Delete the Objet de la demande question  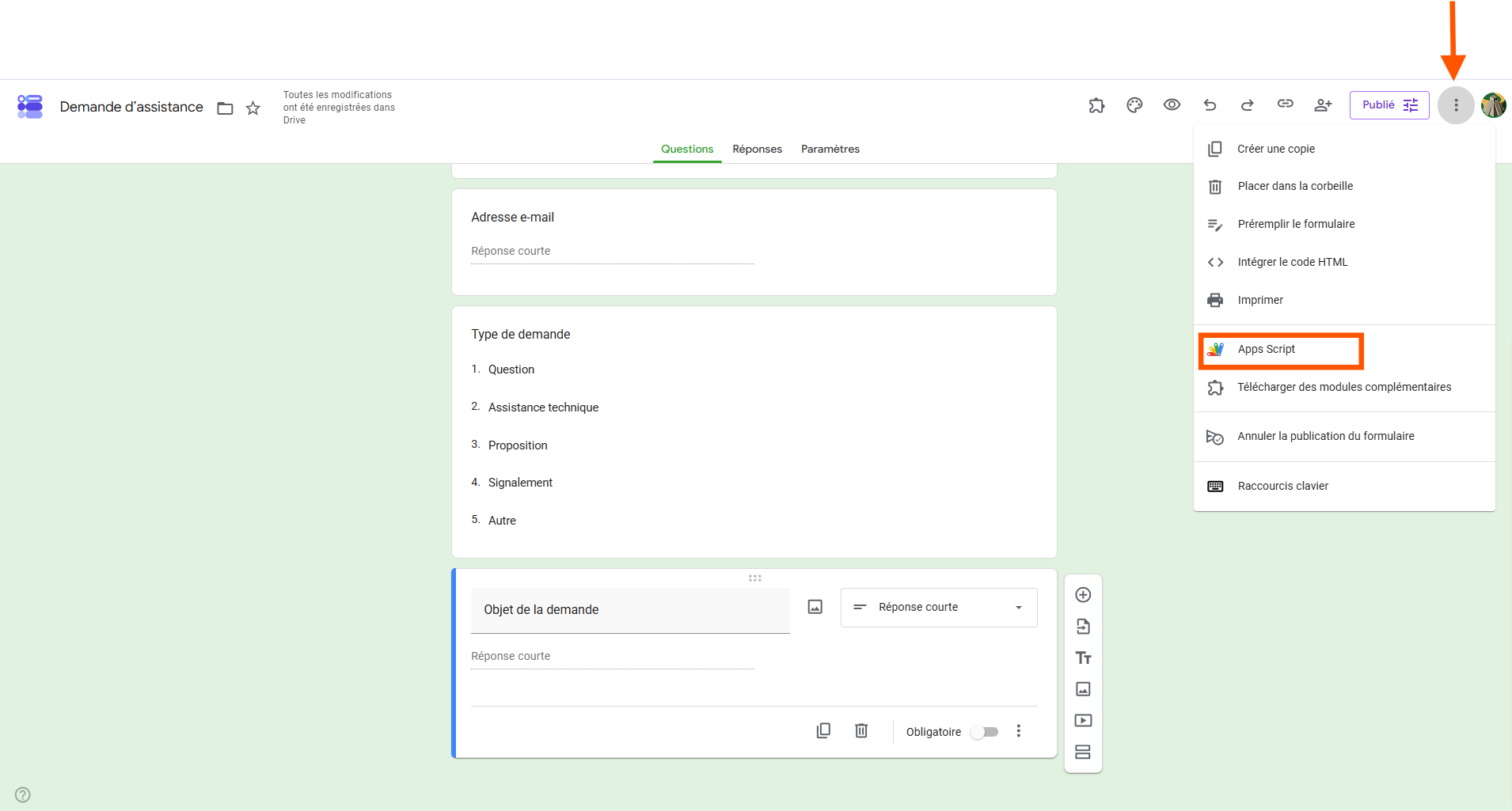[x=861, y=731]
